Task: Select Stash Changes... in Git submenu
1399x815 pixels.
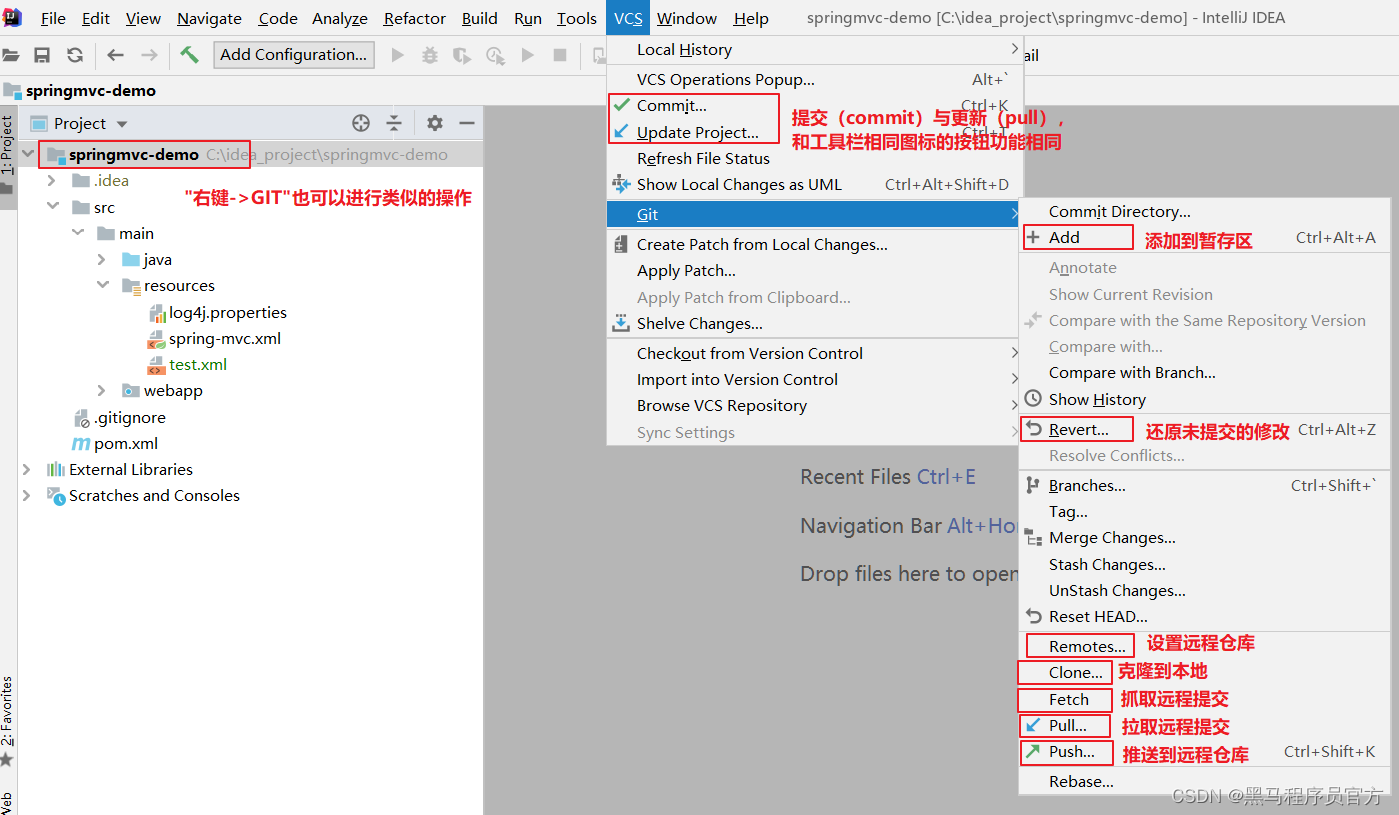Action: click(1205, 564)
